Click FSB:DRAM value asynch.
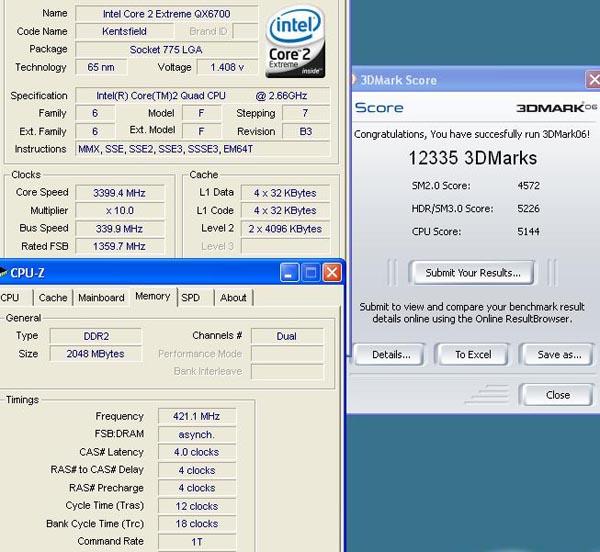Screen dimensions: 600x552 tap(197, 434)
